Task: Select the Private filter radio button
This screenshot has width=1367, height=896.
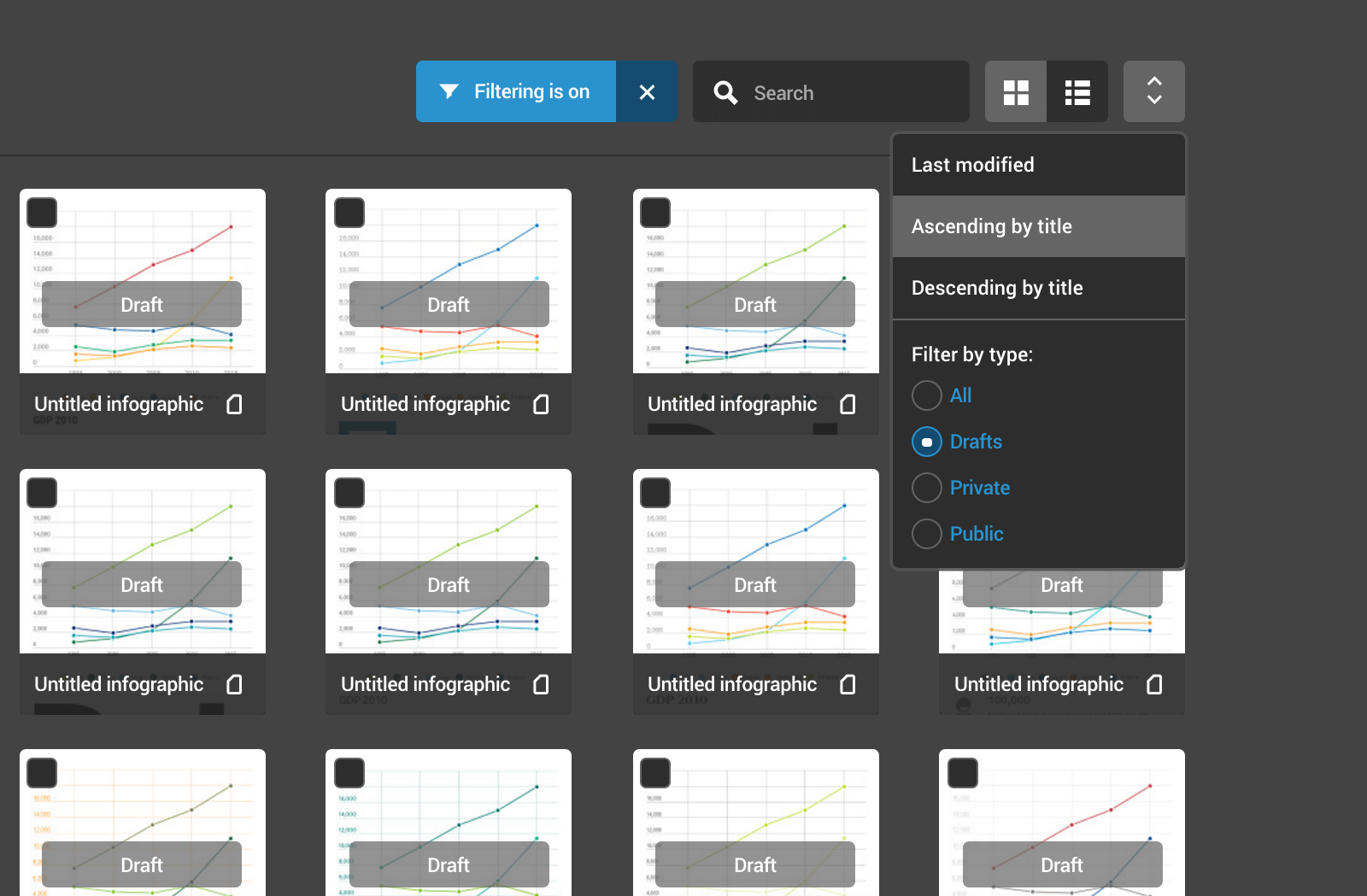Action: [927, 488]
